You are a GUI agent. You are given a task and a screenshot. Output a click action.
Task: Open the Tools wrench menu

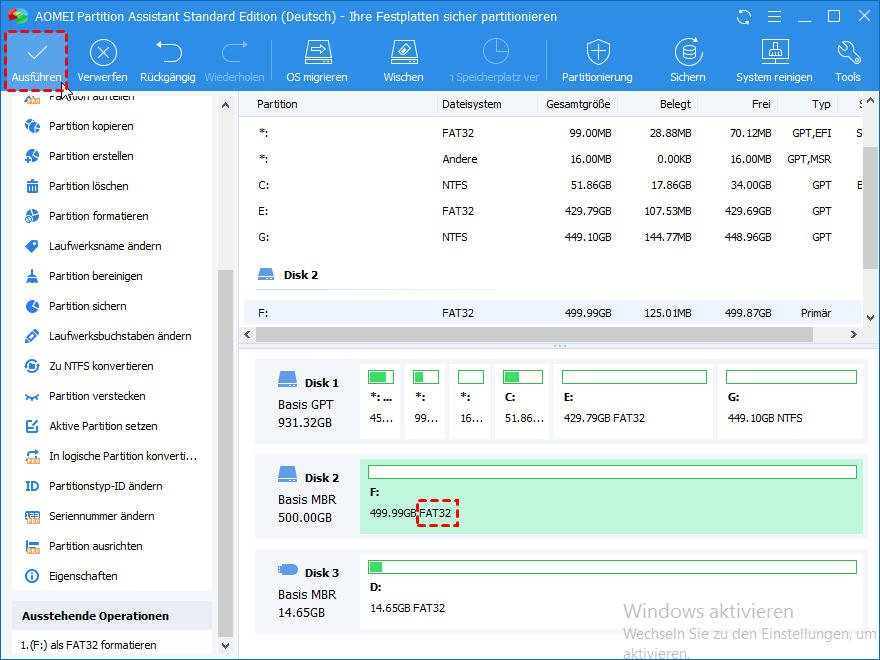point(848,53)
